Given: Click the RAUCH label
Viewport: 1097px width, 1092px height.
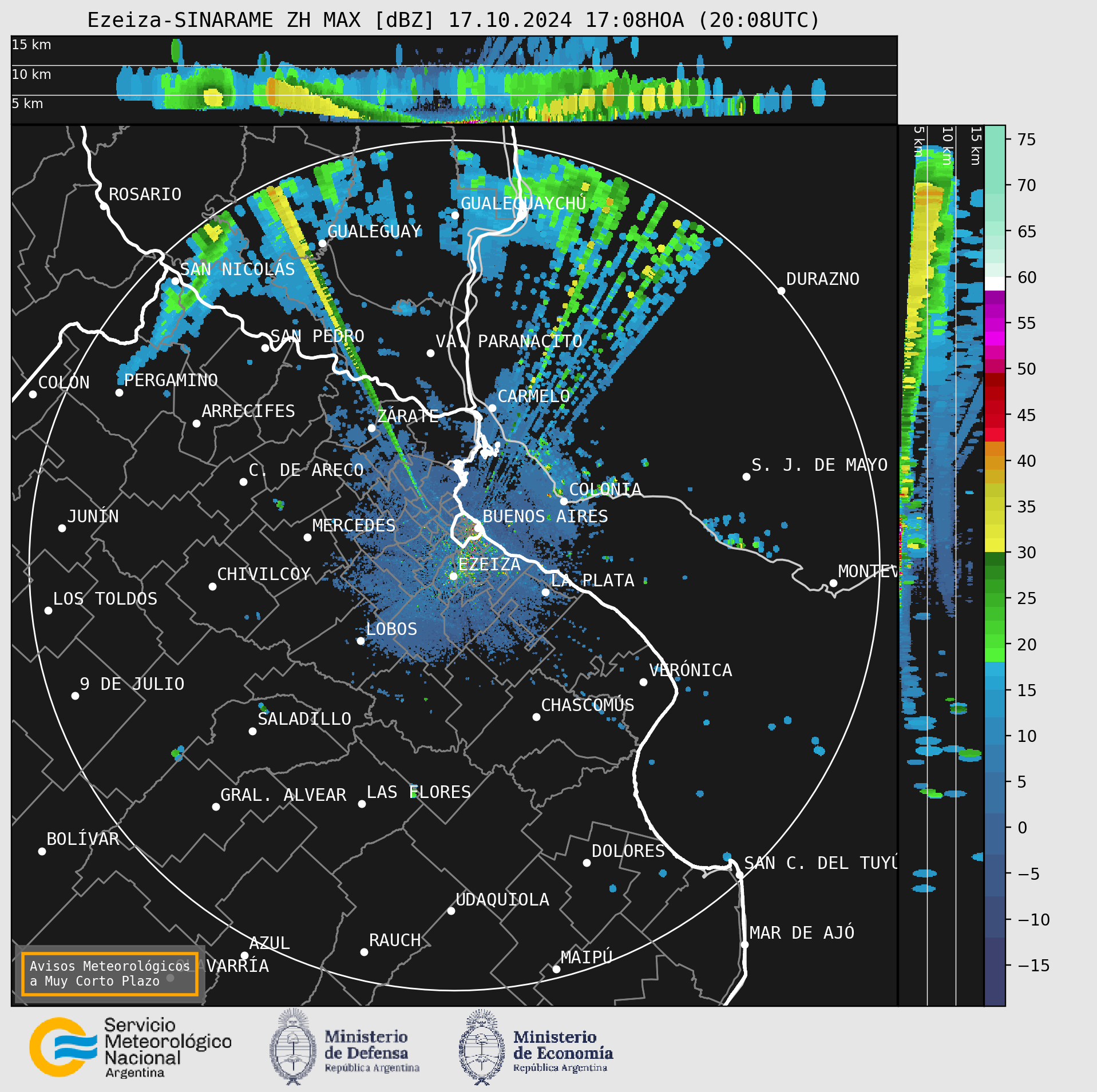Looking at the screenshot, I should 395,940.
